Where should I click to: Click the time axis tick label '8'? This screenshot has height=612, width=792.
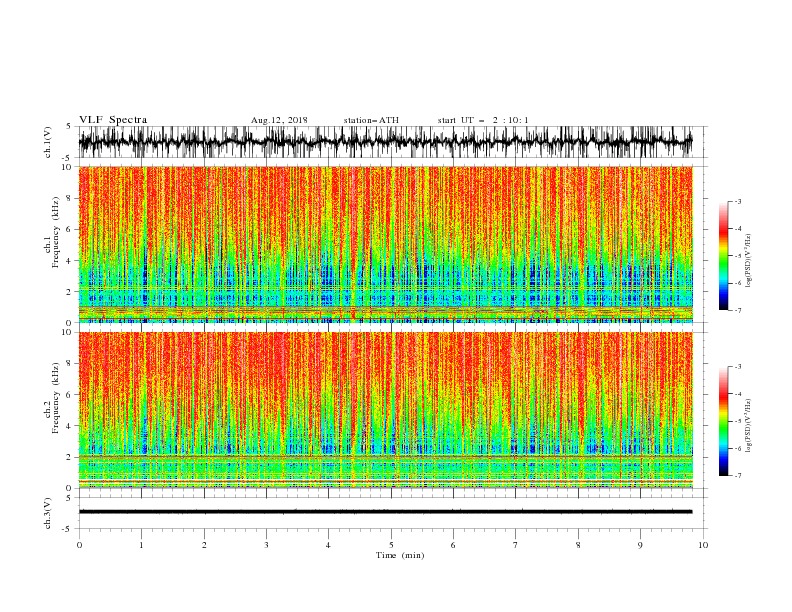578,545
